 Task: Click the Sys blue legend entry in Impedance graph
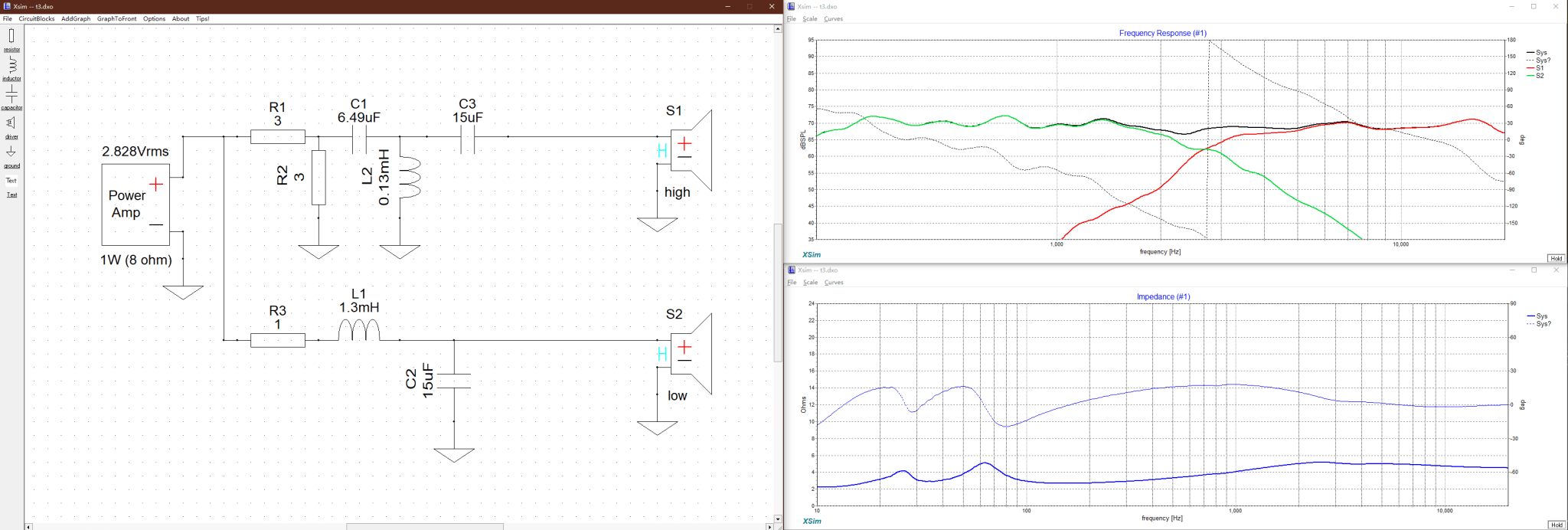point(1537,316)
